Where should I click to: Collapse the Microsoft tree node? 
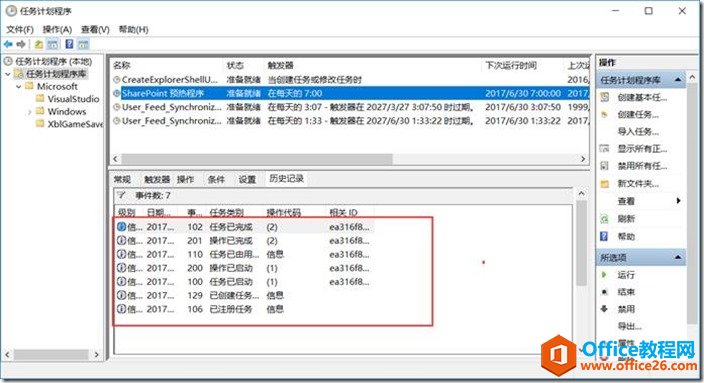click(19, 86)
